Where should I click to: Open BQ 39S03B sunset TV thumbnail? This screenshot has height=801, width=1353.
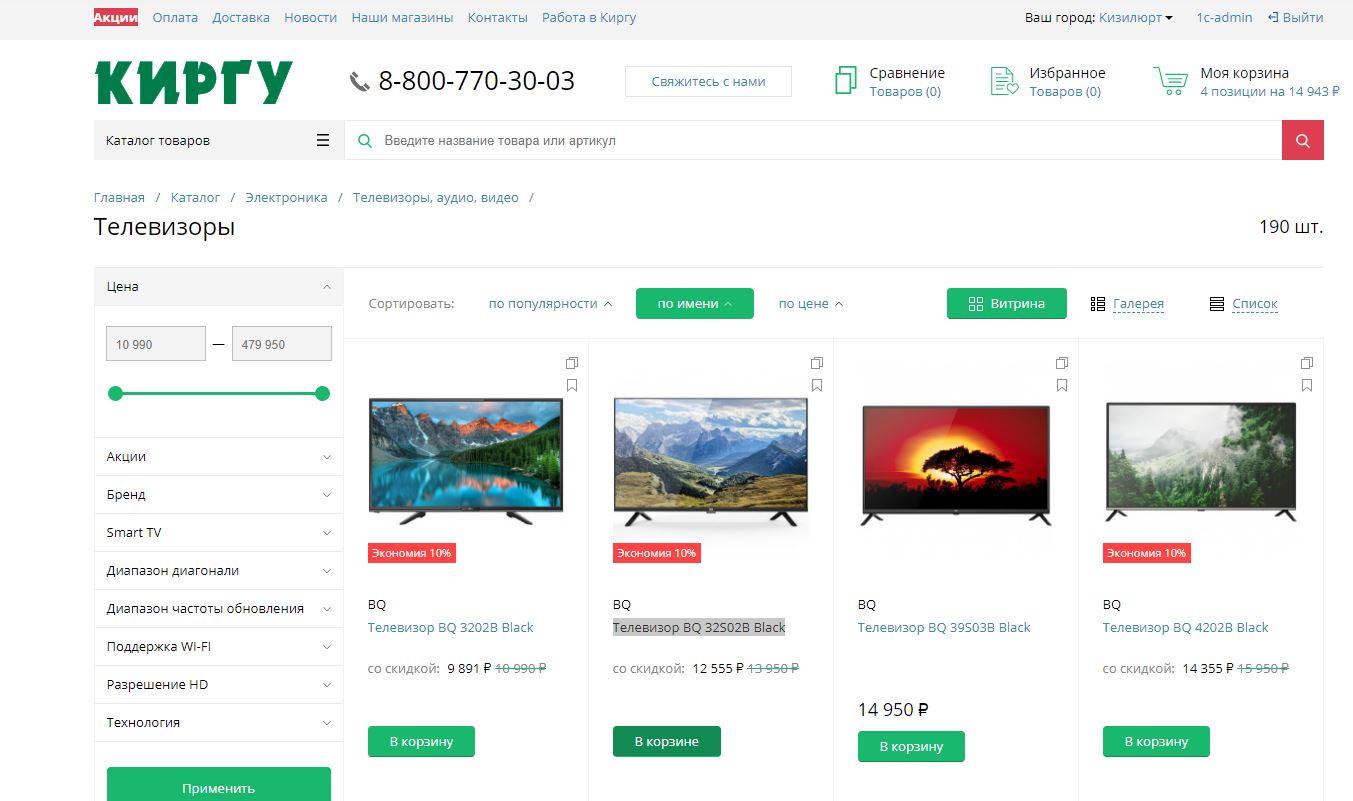(x=956, y=465)
